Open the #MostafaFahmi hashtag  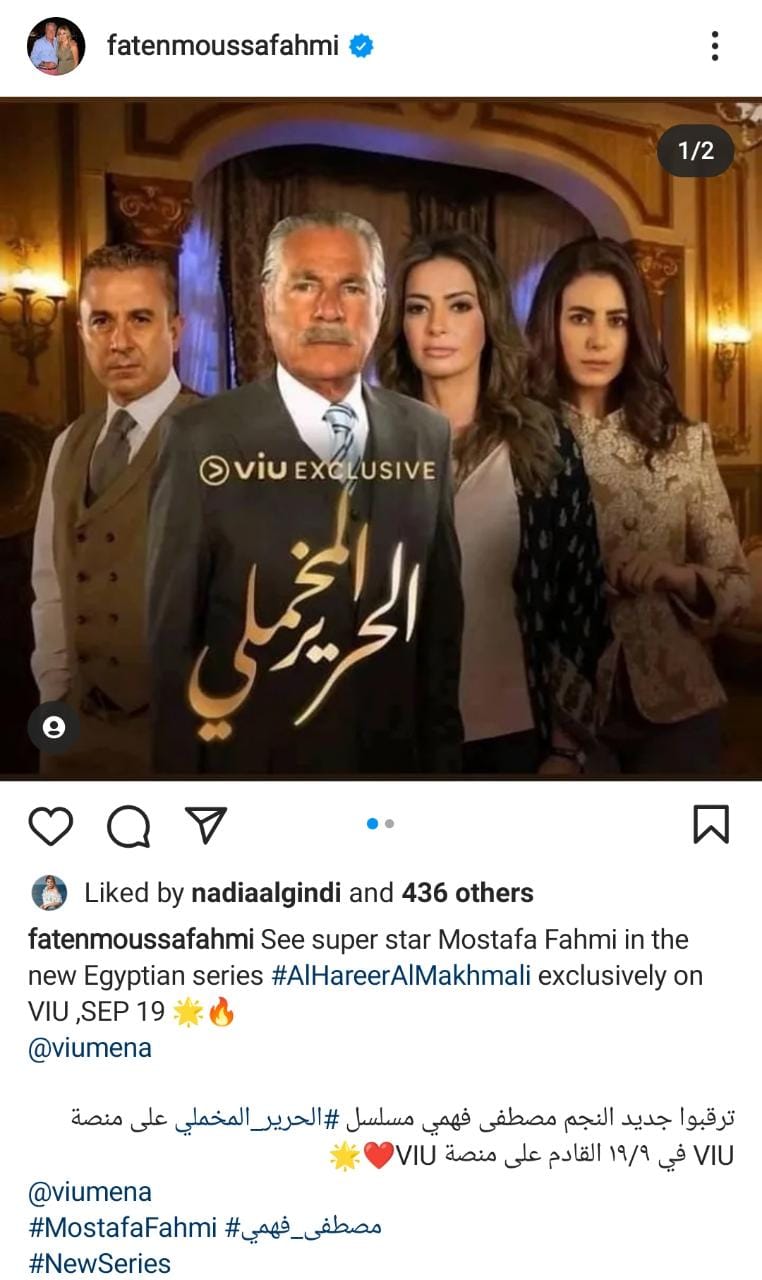pyautogui.click(x=122, y=1228)
